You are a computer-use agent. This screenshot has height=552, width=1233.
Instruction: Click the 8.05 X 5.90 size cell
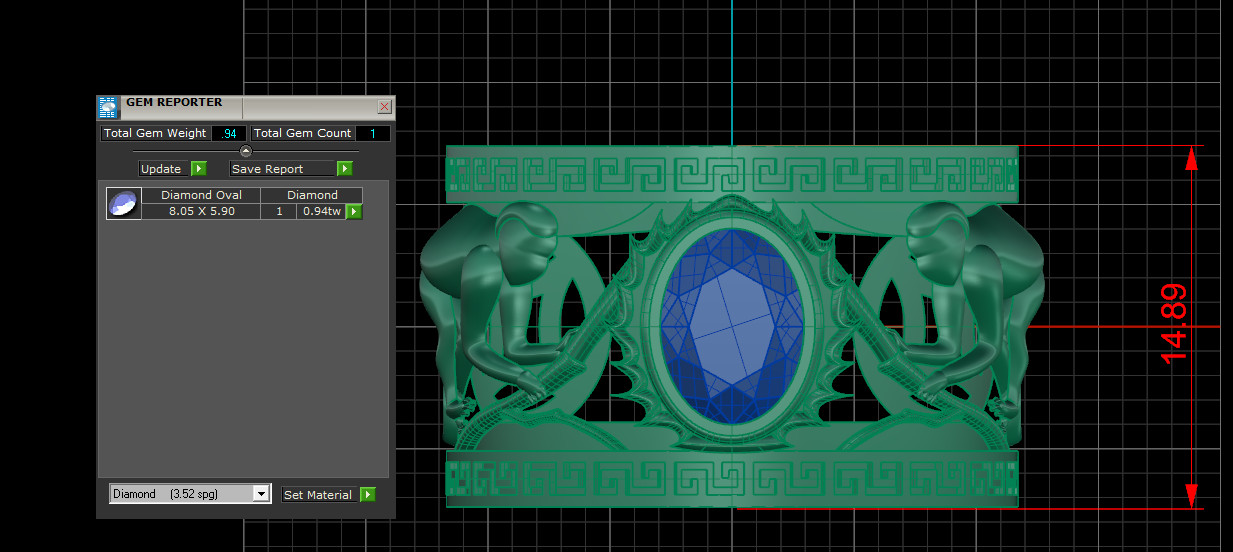tap(201, 211)
